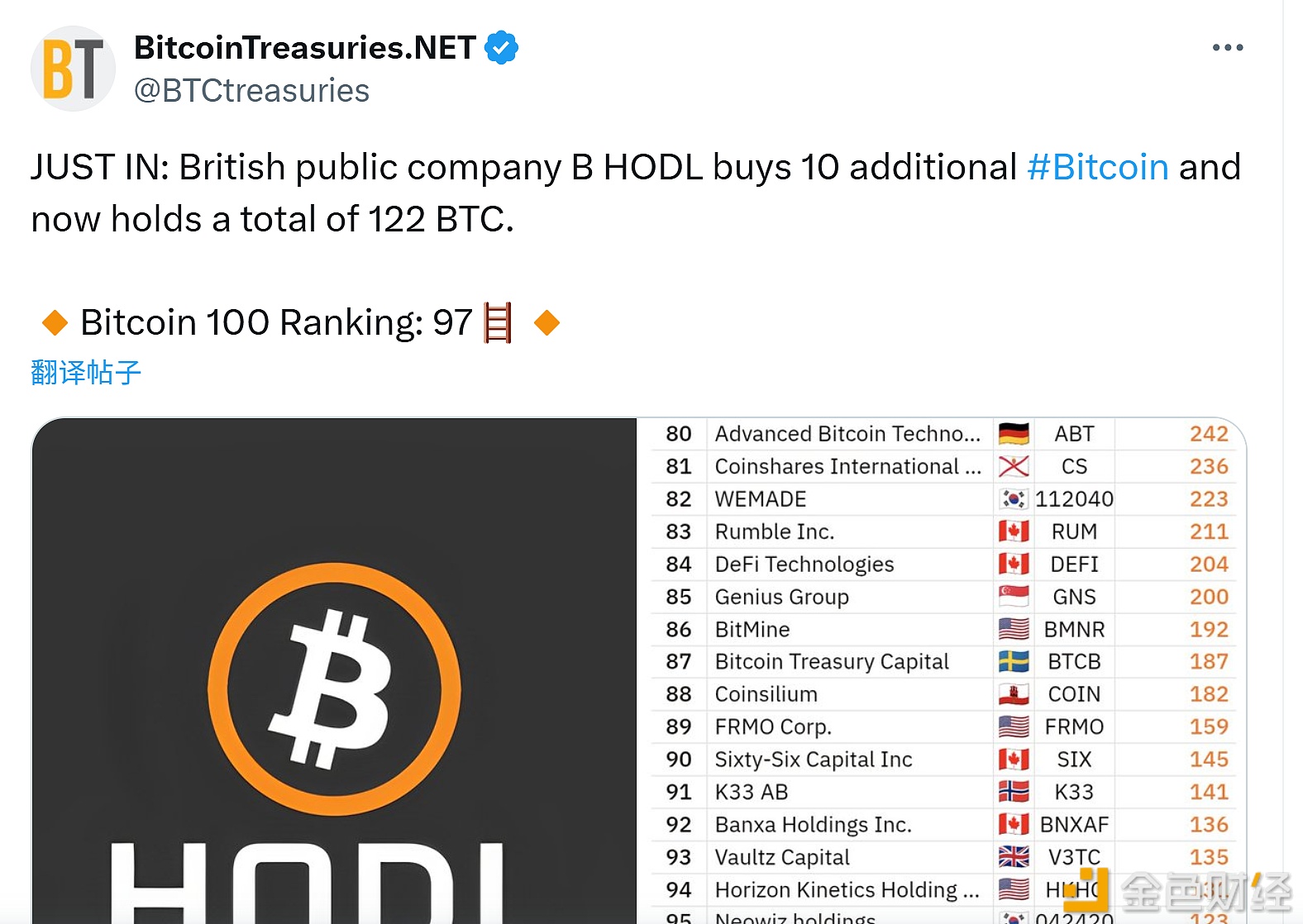
Task: Click the South Korea flag in WEMADE row
Action: tap(1014, 499)
